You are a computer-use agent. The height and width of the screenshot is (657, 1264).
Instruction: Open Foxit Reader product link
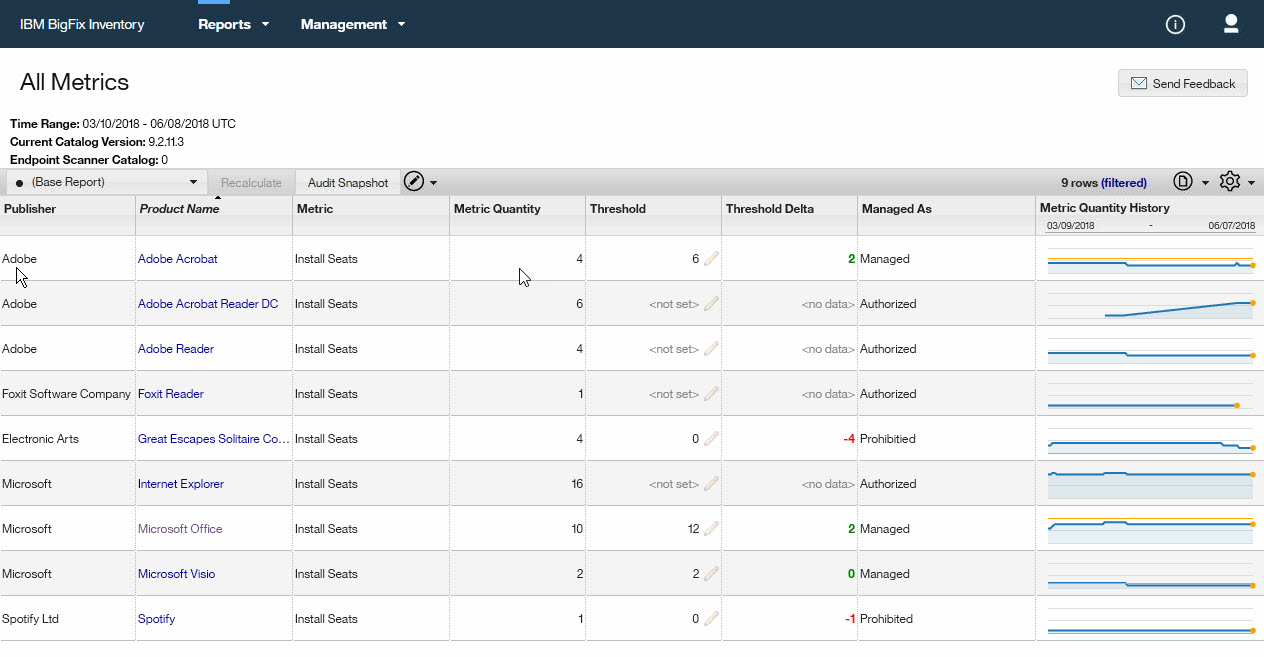point(171,394)
